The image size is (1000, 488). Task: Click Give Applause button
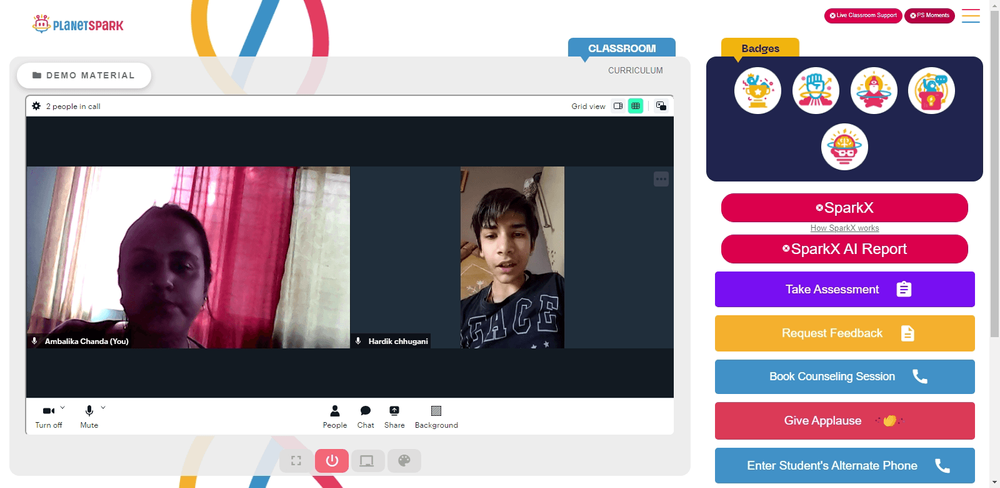coord(844,420)
